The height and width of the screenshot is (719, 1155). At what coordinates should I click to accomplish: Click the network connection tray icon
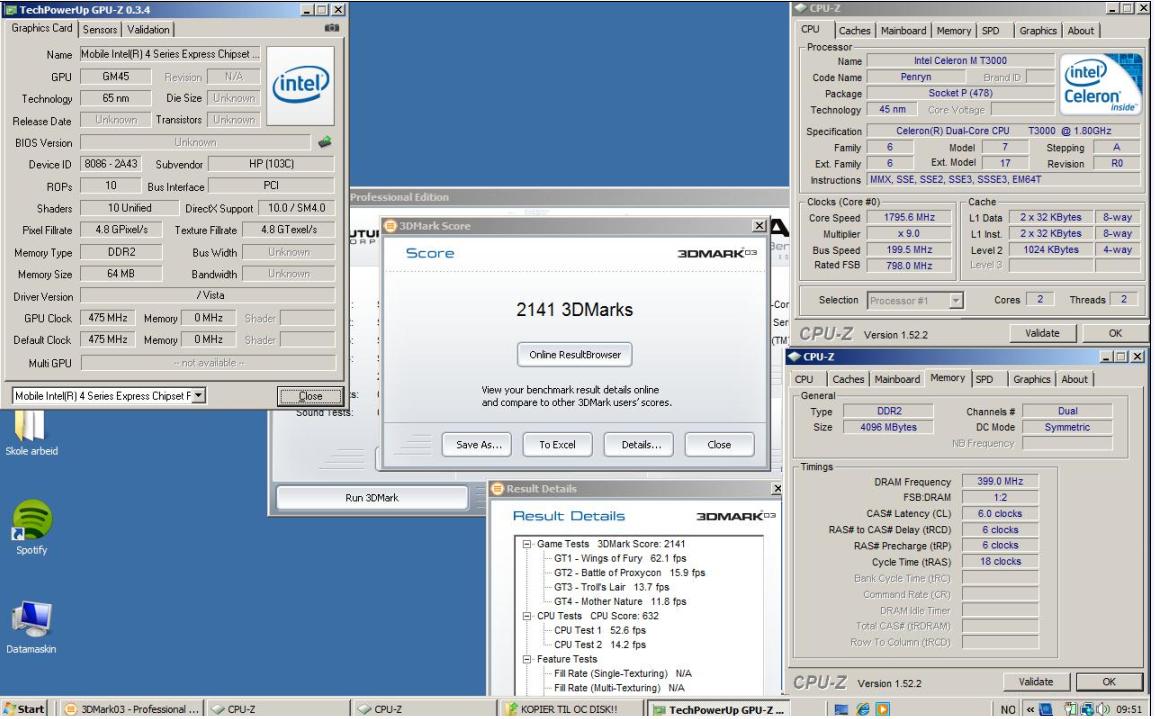1087,709
